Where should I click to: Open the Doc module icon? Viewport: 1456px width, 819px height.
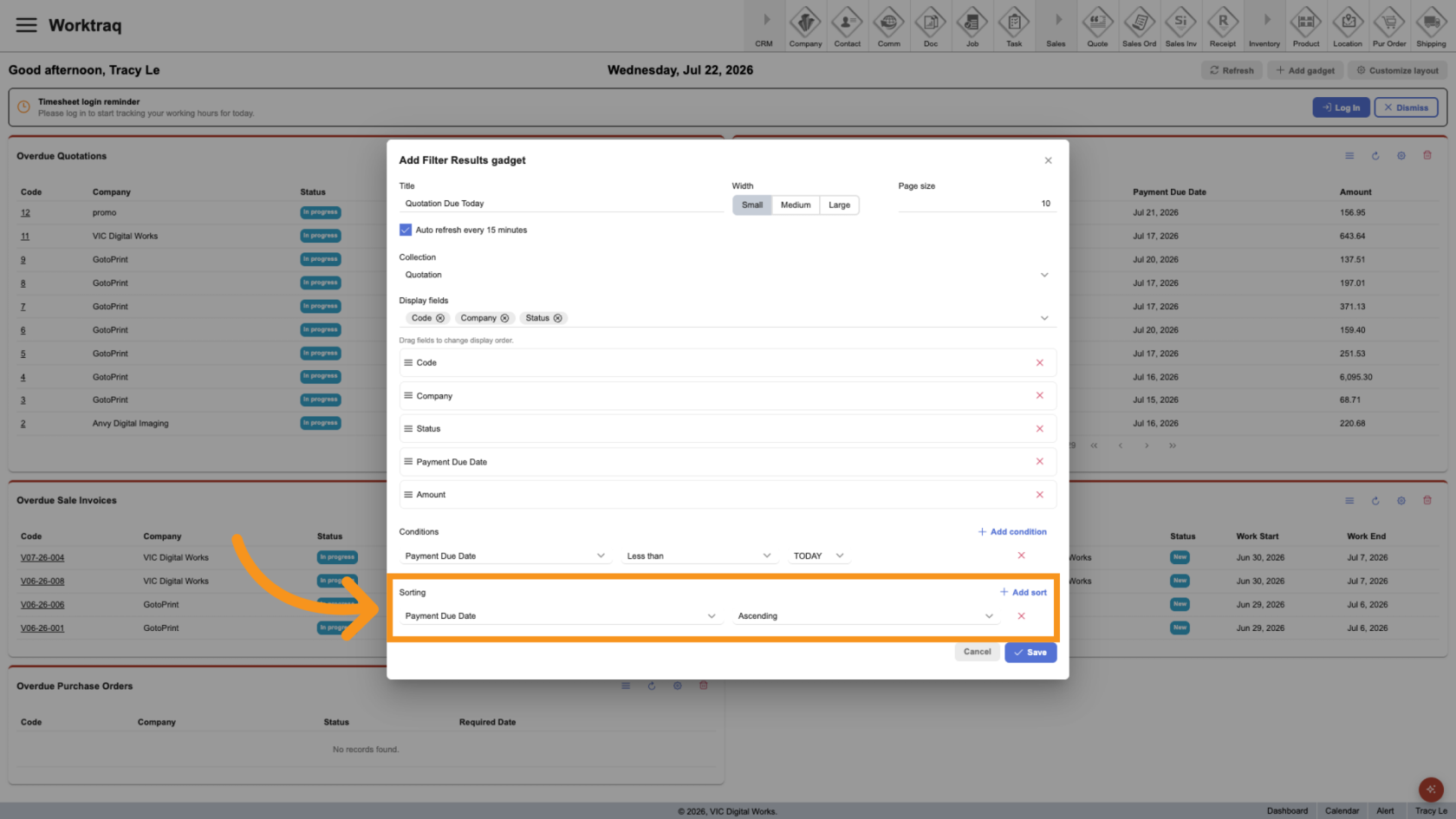tap(930, 26)
